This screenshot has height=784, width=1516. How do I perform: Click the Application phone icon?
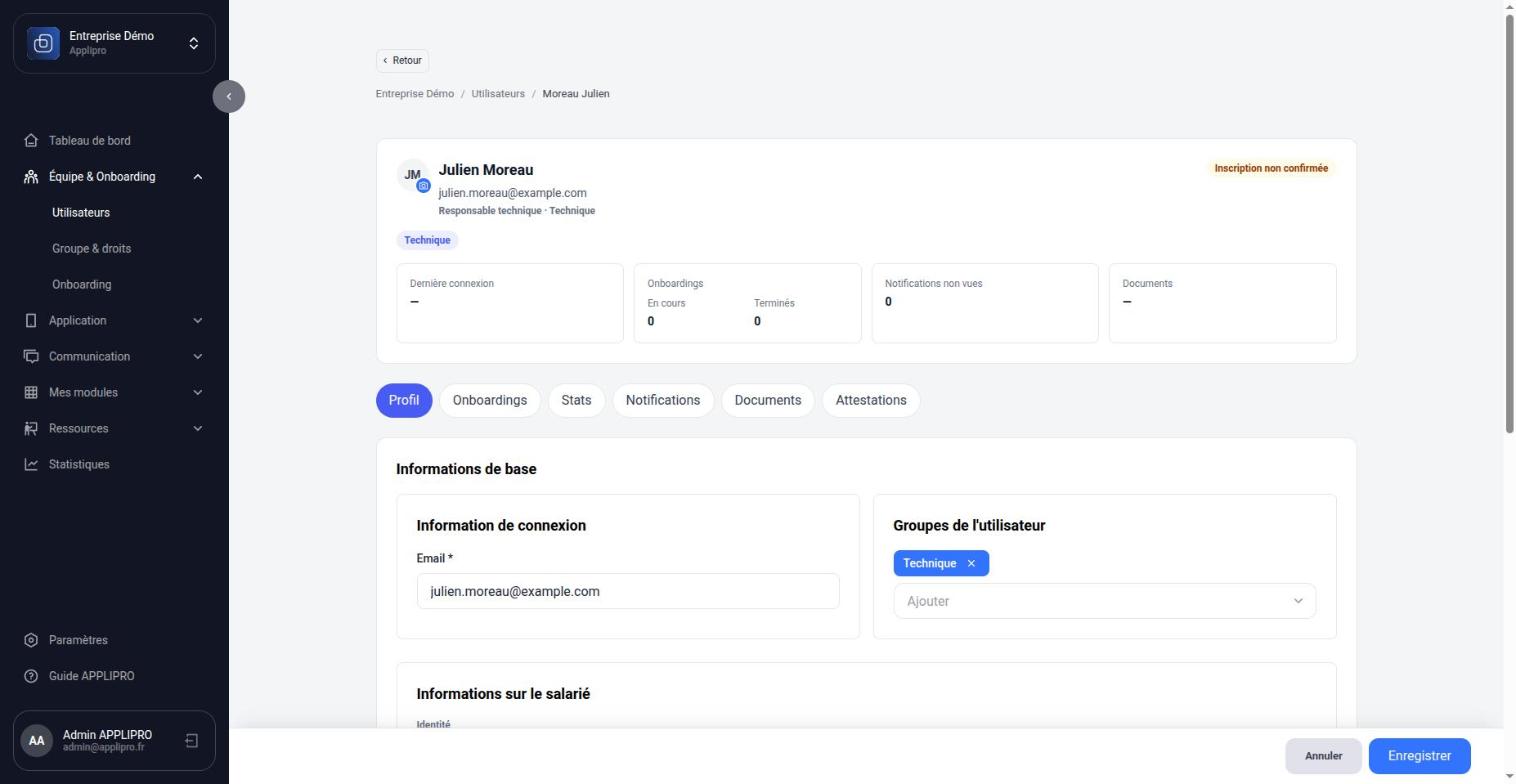click(31, 321)
